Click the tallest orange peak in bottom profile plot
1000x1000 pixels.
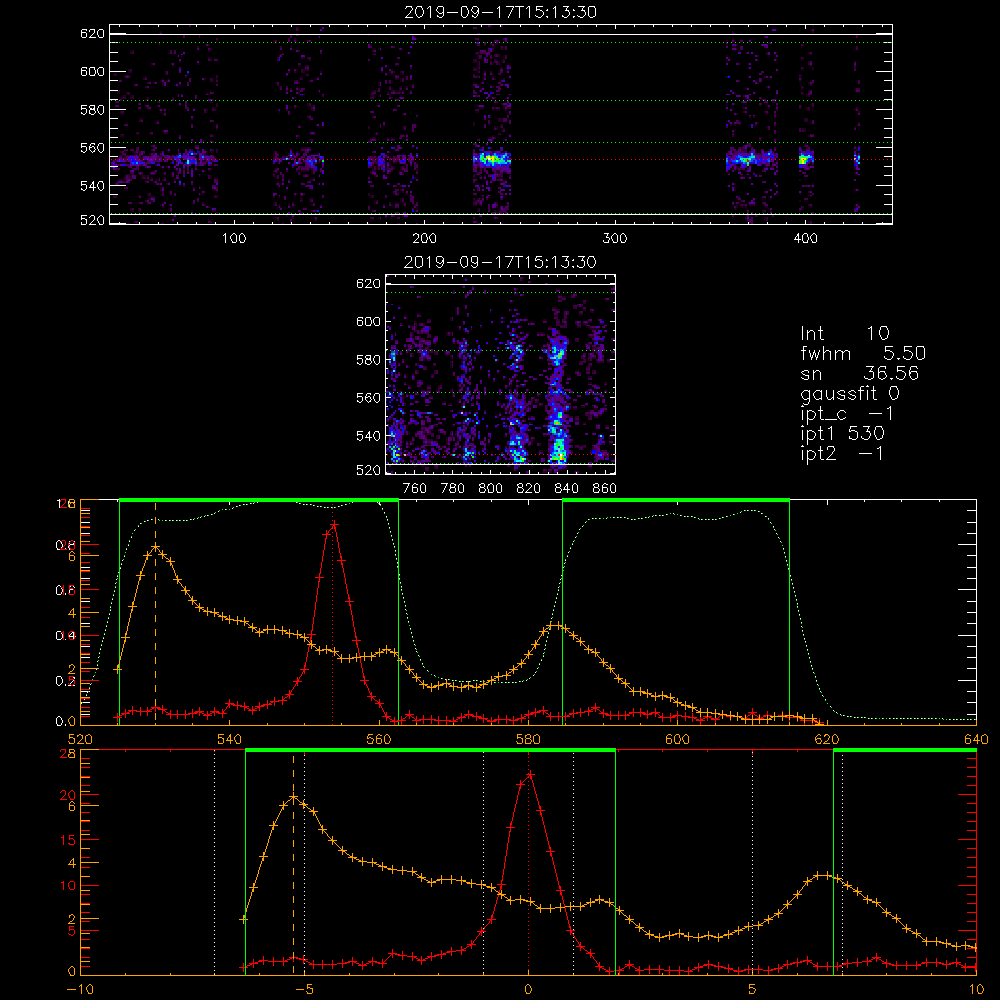[293, 797]
